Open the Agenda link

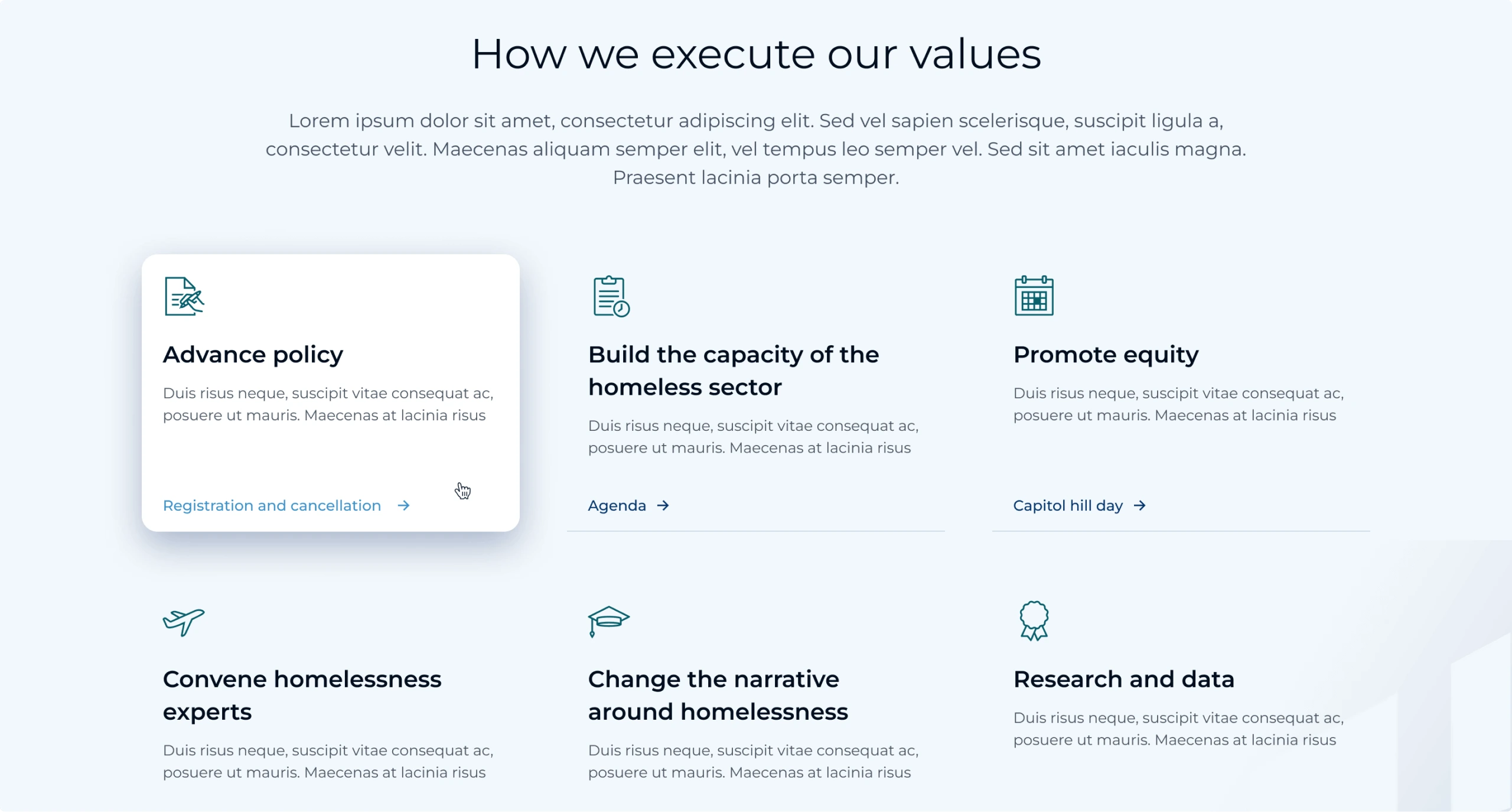(x=617, y=506)
